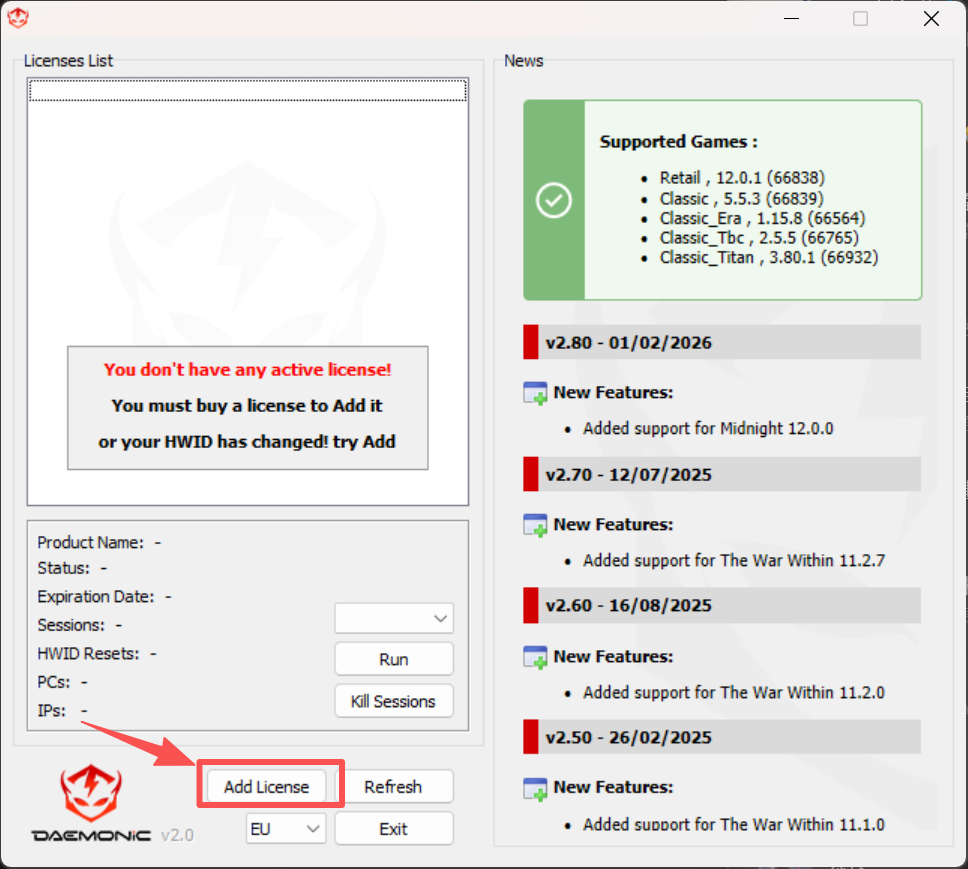
Task: Click the PCs label
Action: [54, 682]
